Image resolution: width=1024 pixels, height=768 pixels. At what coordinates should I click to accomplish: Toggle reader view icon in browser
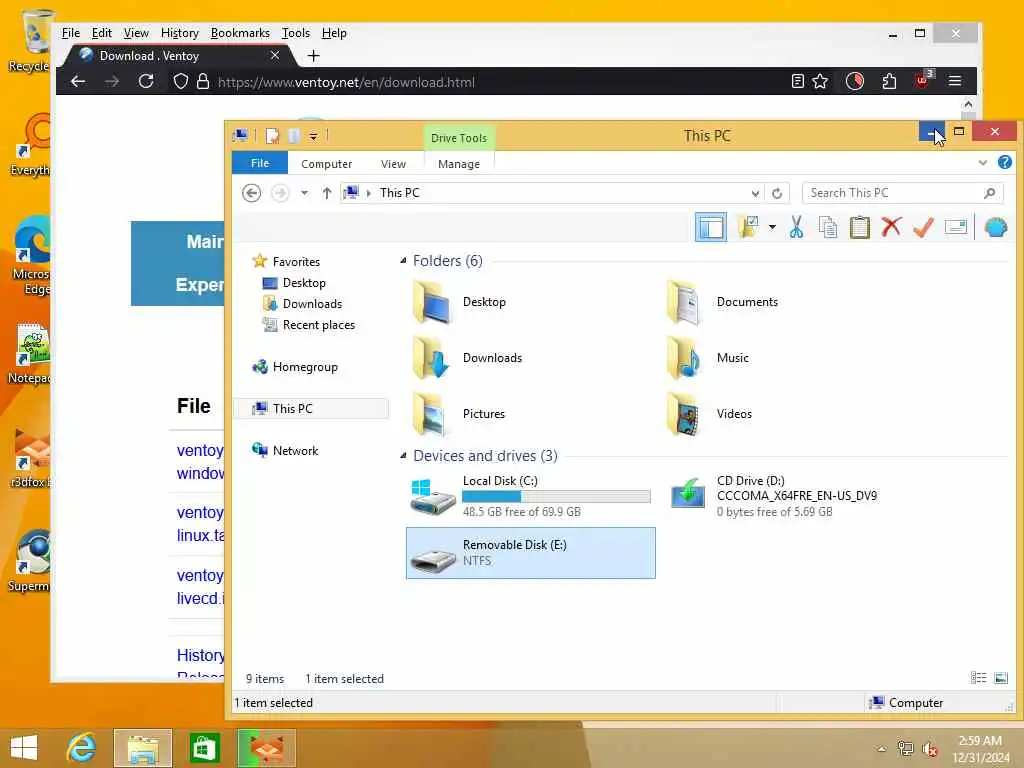[x=797, y=81]
